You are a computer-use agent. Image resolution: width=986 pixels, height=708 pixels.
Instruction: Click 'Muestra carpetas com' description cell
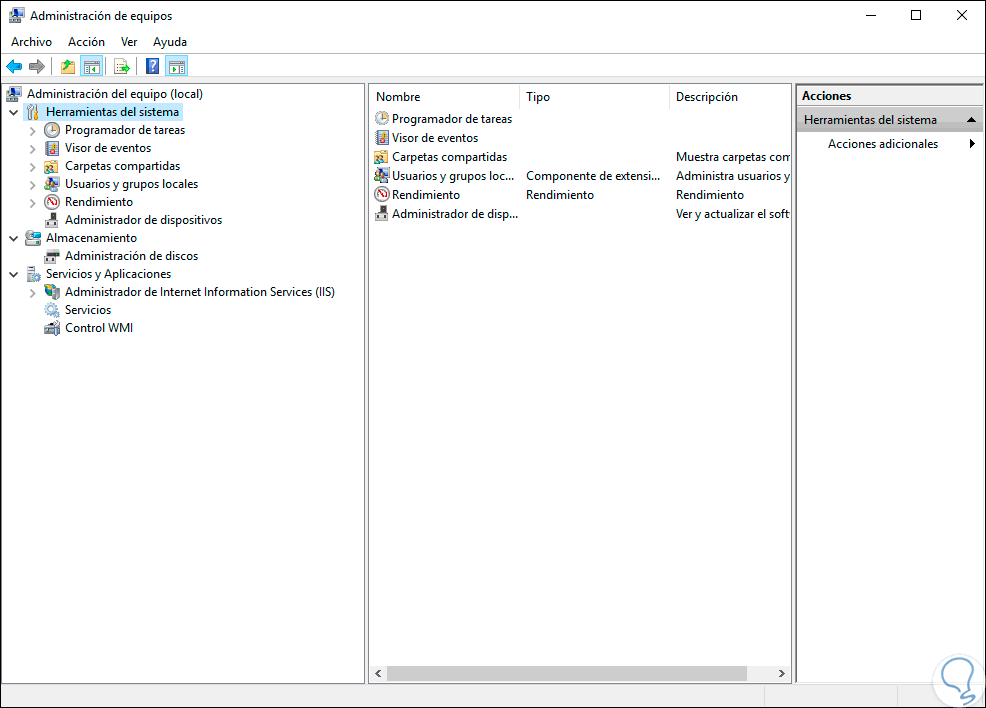pos(733,157)
